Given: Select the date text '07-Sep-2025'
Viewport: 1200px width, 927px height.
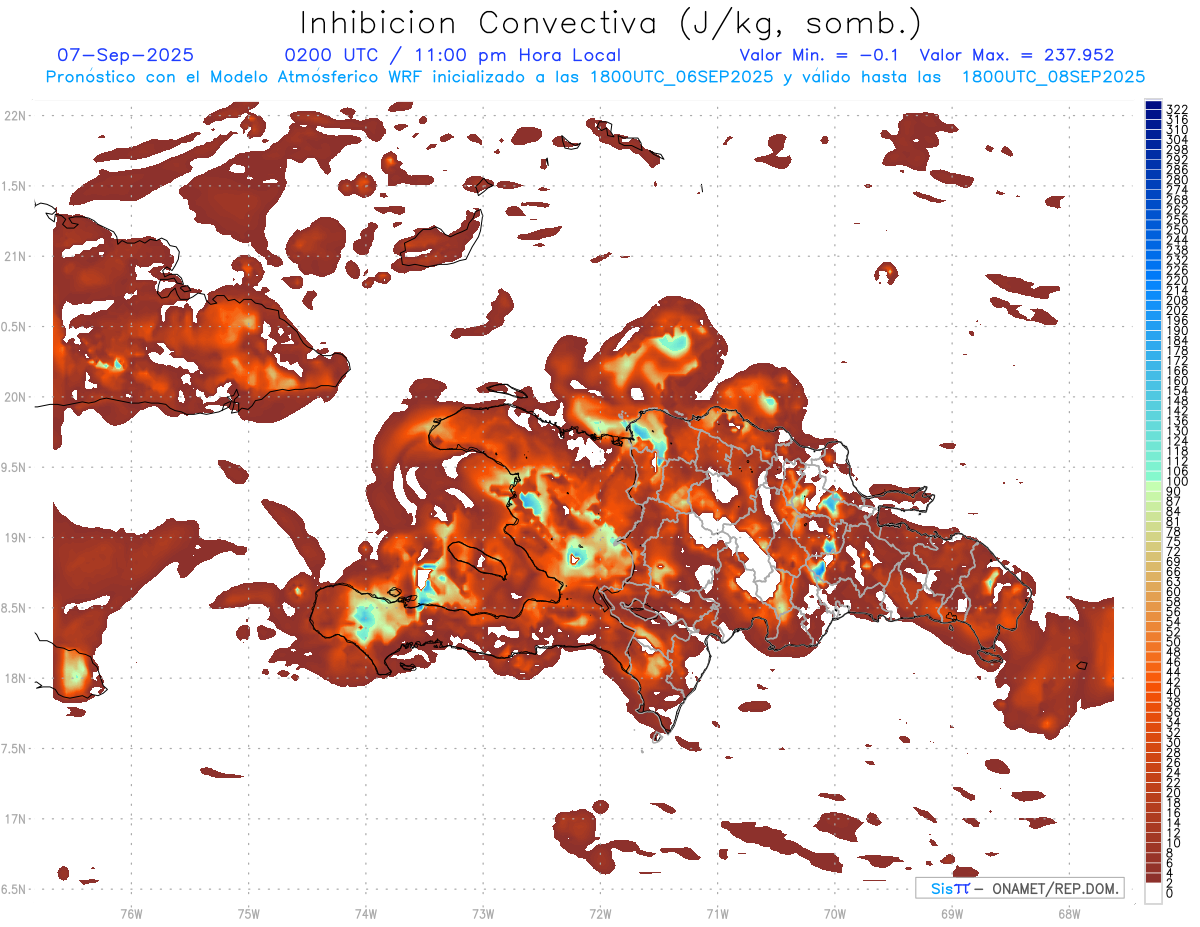Looking at the screenshot, I should coord(126,56).
